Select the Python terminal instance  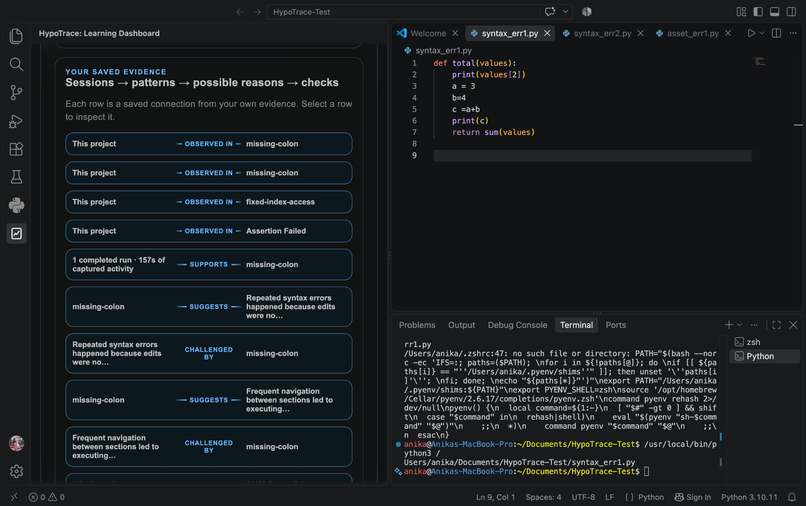[x=765, y=356]
